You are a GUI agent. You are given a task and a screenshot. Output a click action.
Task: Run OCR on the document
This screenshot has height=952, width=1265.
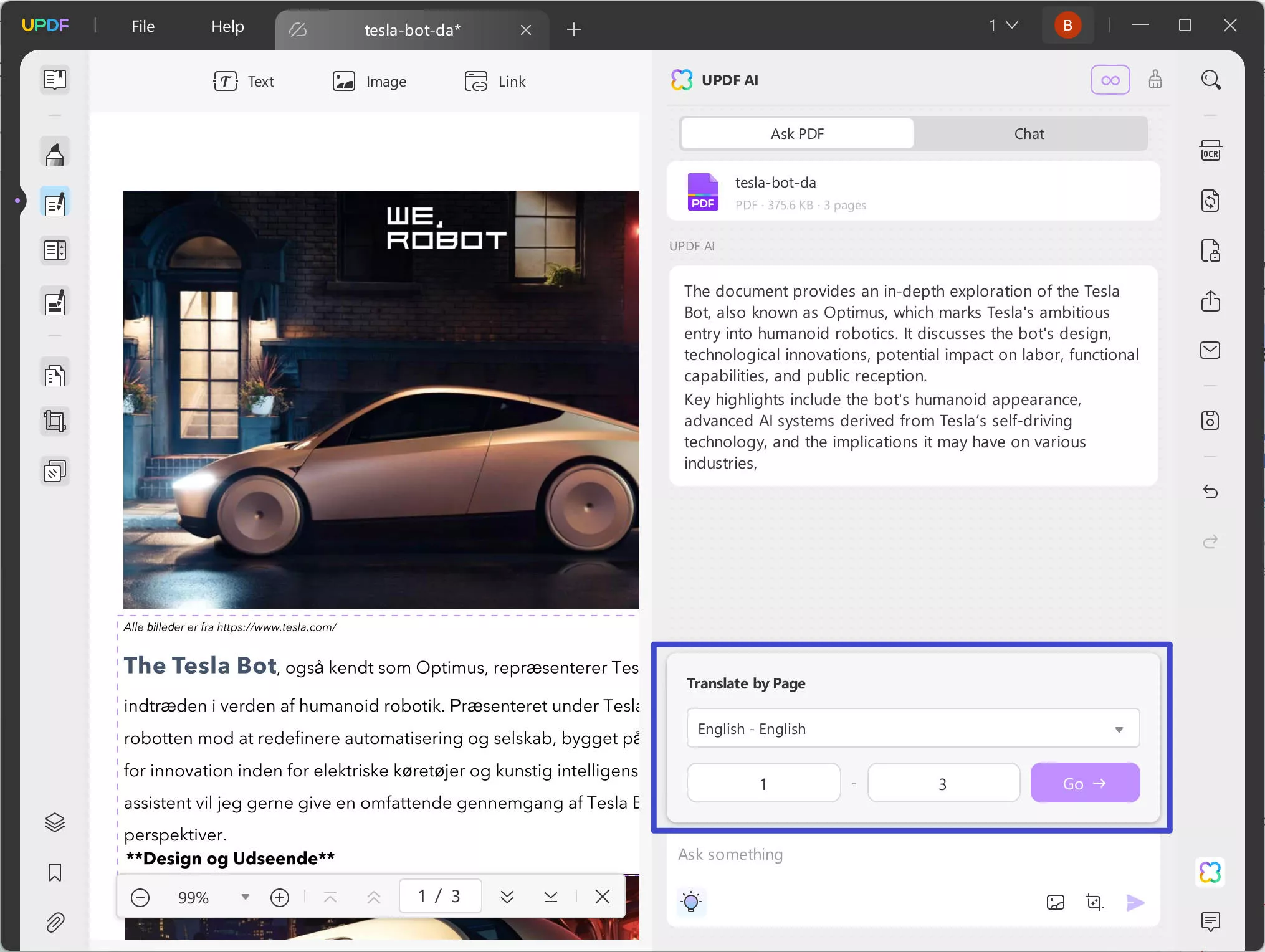pyautogui.click(x=1210, y=150)
